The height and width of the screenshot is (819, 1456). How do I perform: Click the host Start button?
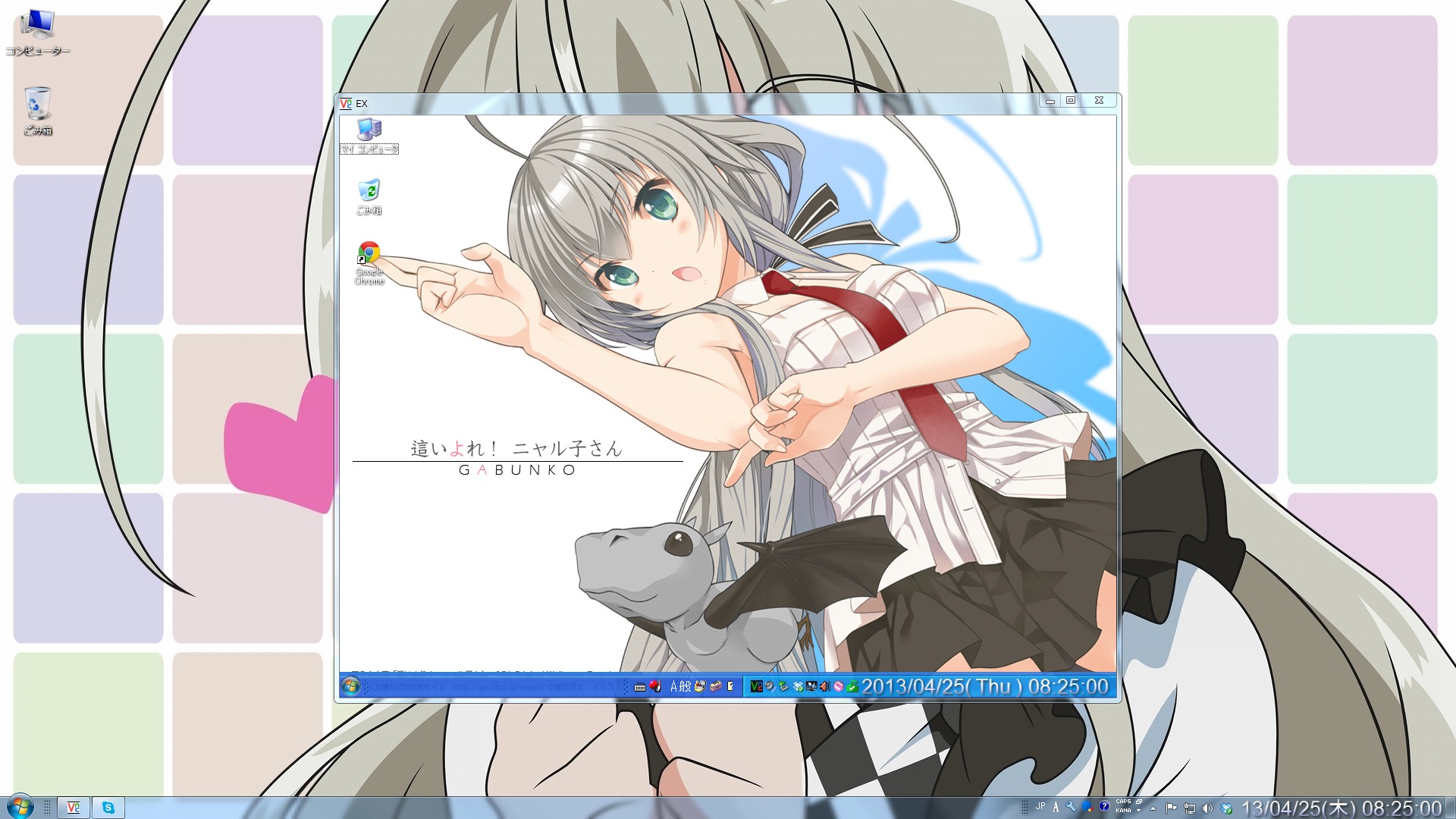(20, 807)
